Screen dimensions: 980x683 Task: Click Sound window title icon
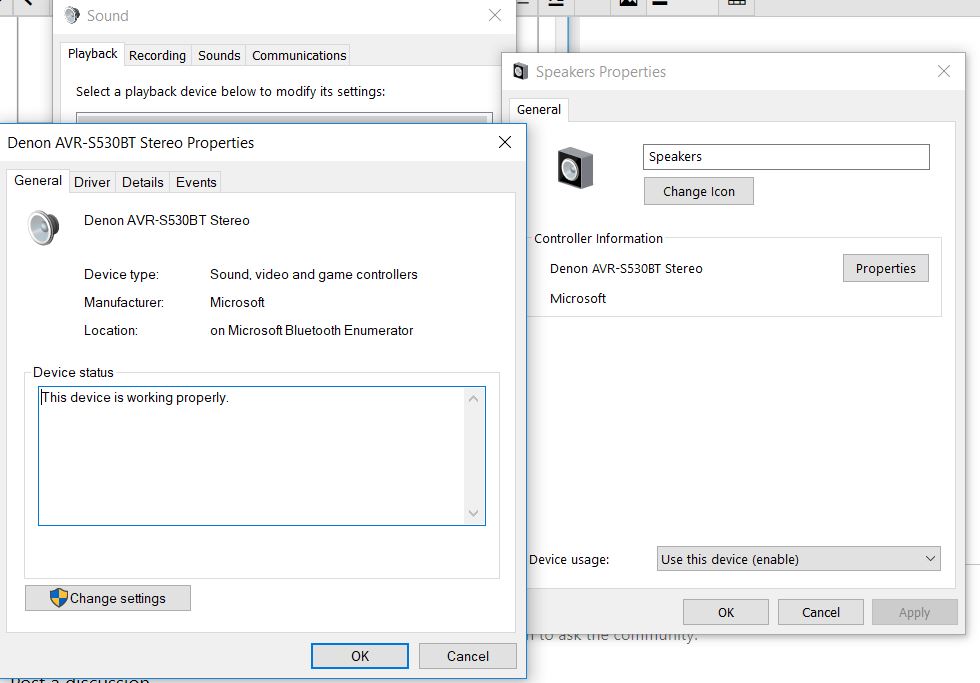(72, 15)
